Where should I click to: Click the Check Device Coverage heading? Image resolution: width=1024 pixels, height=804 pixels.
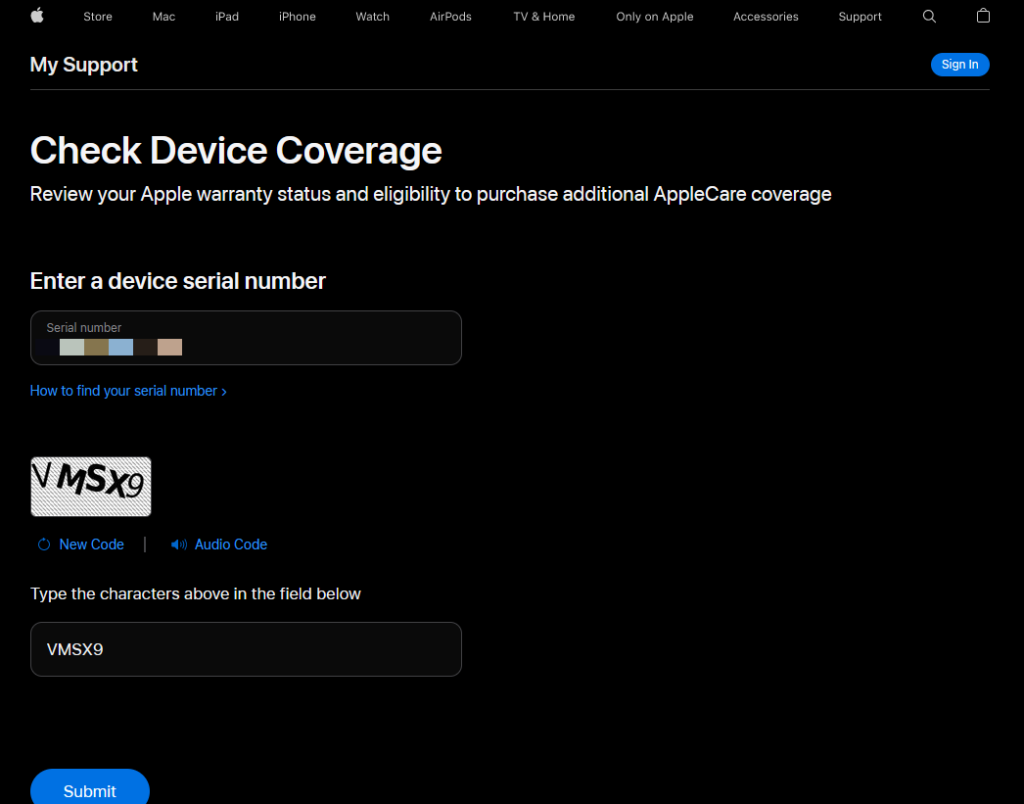236,151
